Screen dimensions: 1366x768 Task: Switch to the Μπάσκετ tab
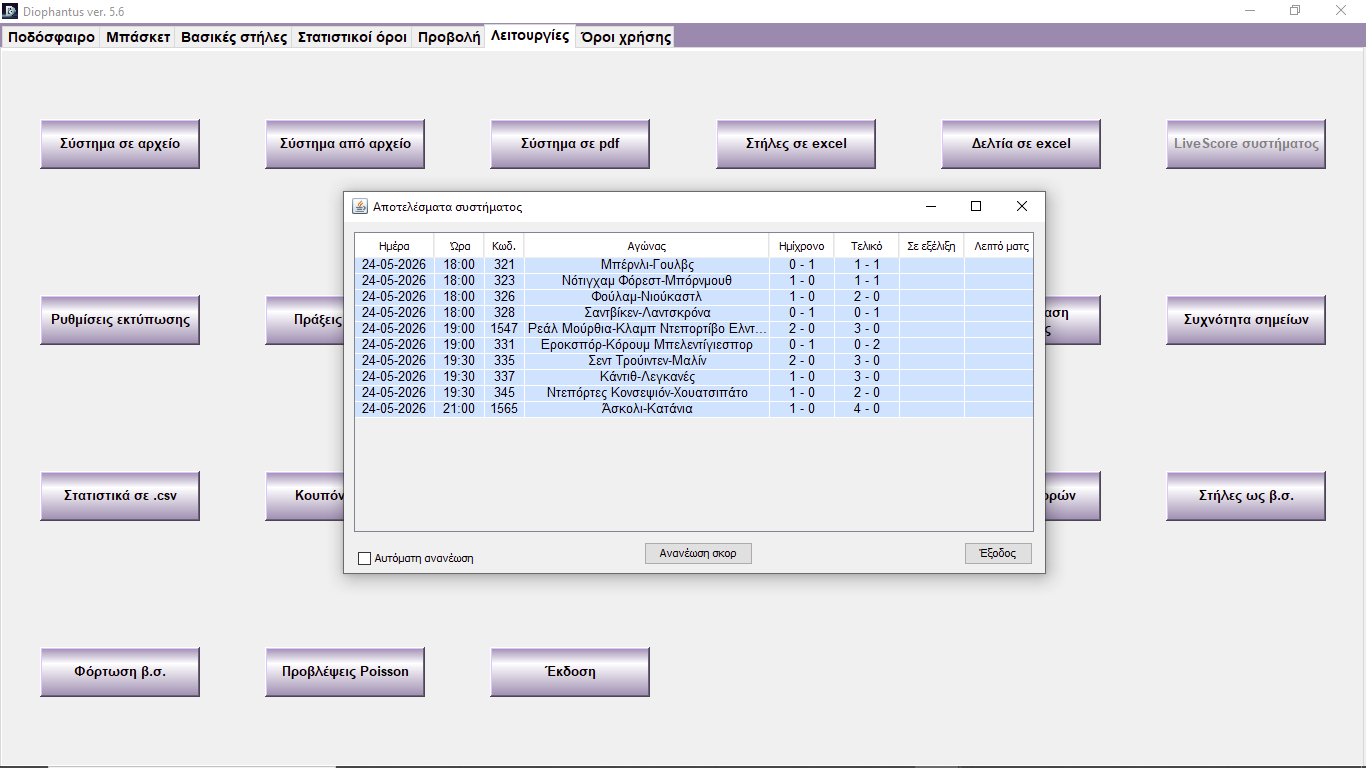138,37
